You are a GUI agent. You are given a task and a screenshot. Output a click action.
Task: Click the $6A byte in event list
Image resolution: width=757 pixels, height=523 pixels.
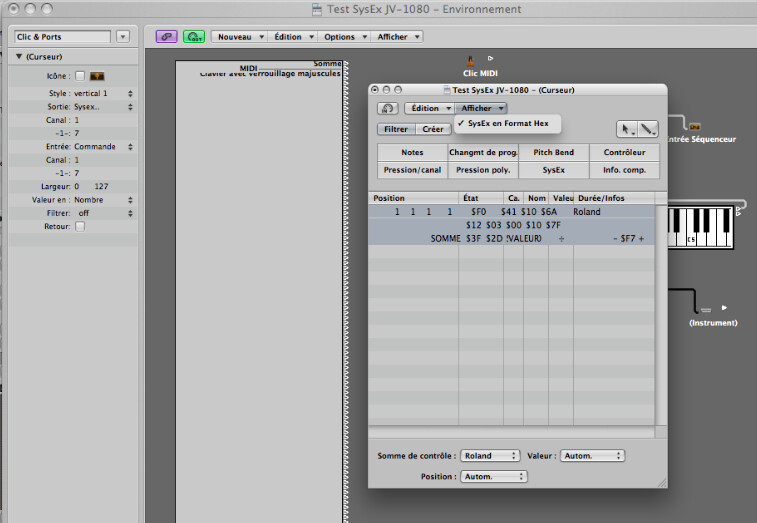(x=548, y=212)
